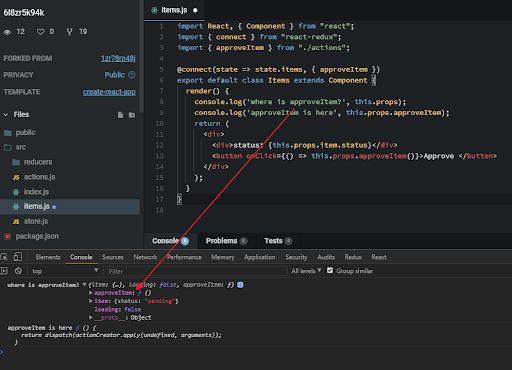Toggle the DevTools device toolbar
Screen dimensions: 512x370
point(18,257)
